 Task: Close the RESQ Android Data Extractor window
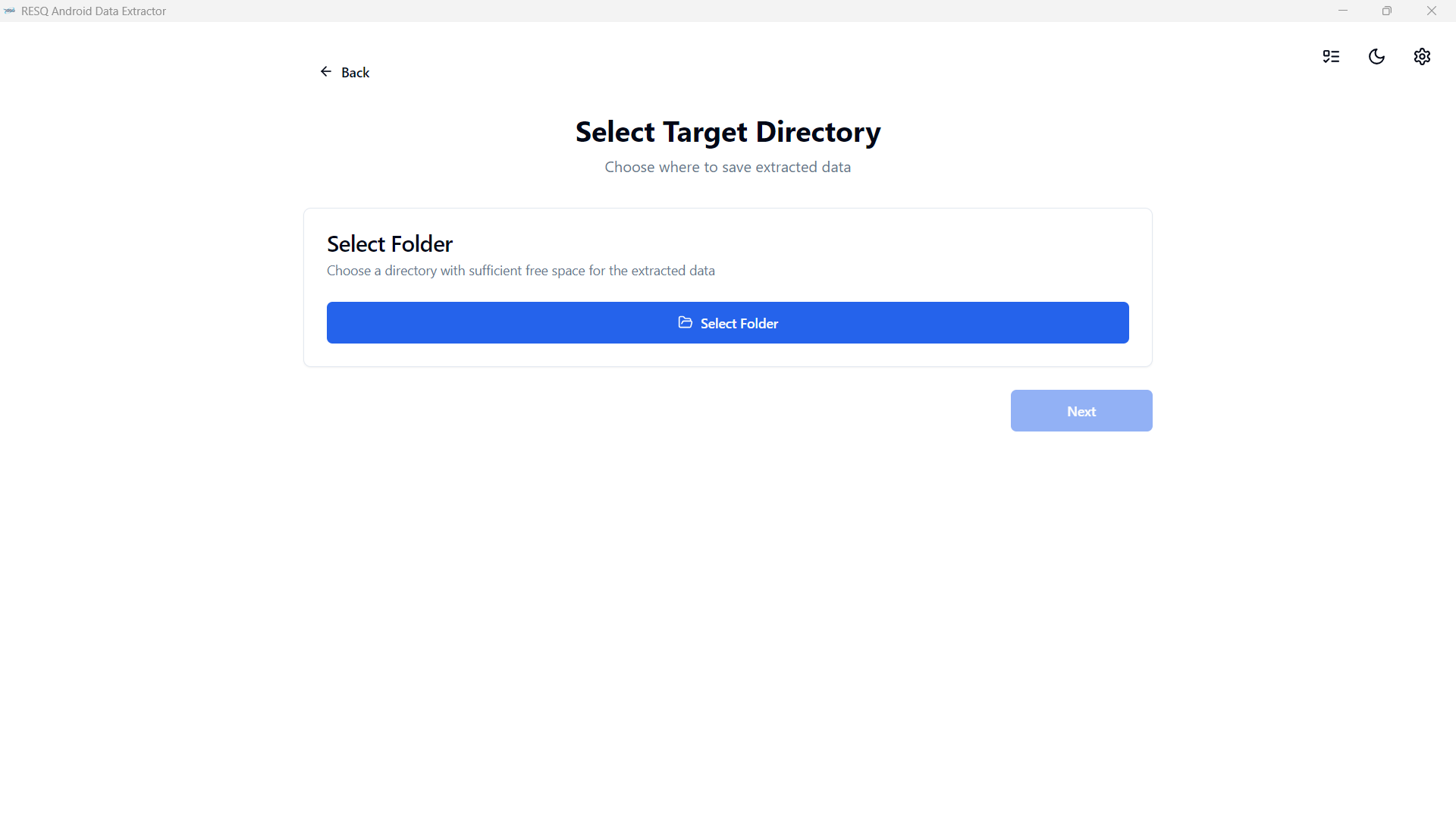(1432, 11)
